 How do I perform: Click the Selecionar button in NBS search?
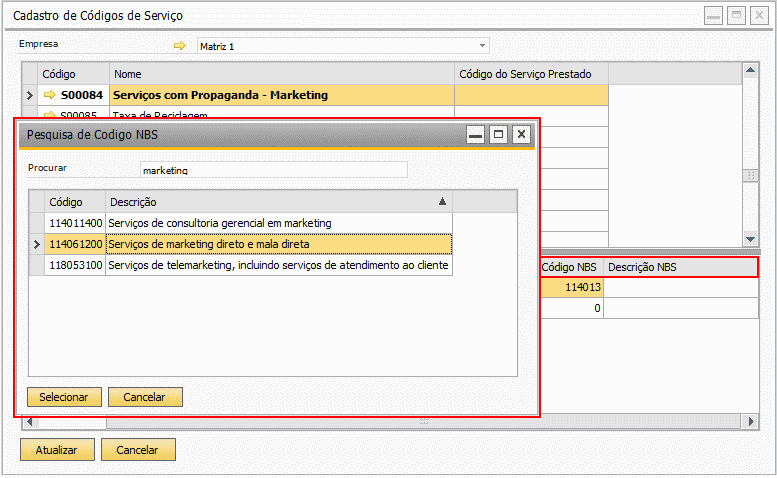pyautogui.click(x=64, y=397)
